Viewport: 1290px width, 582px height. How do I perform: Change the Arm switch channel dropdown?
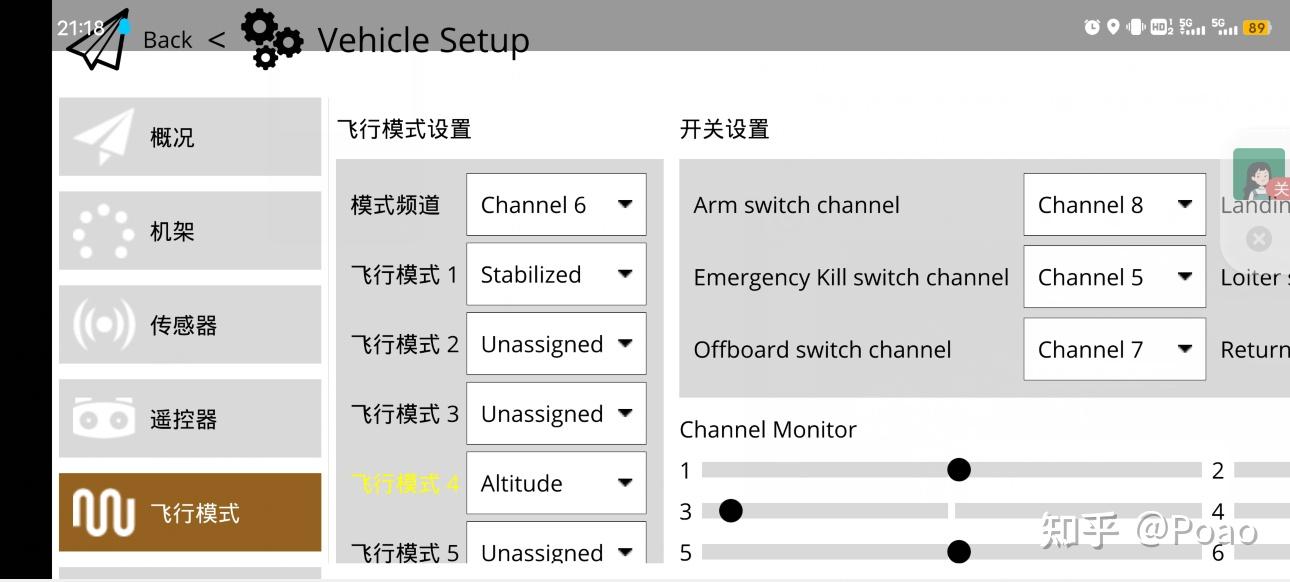point(1114,205)
